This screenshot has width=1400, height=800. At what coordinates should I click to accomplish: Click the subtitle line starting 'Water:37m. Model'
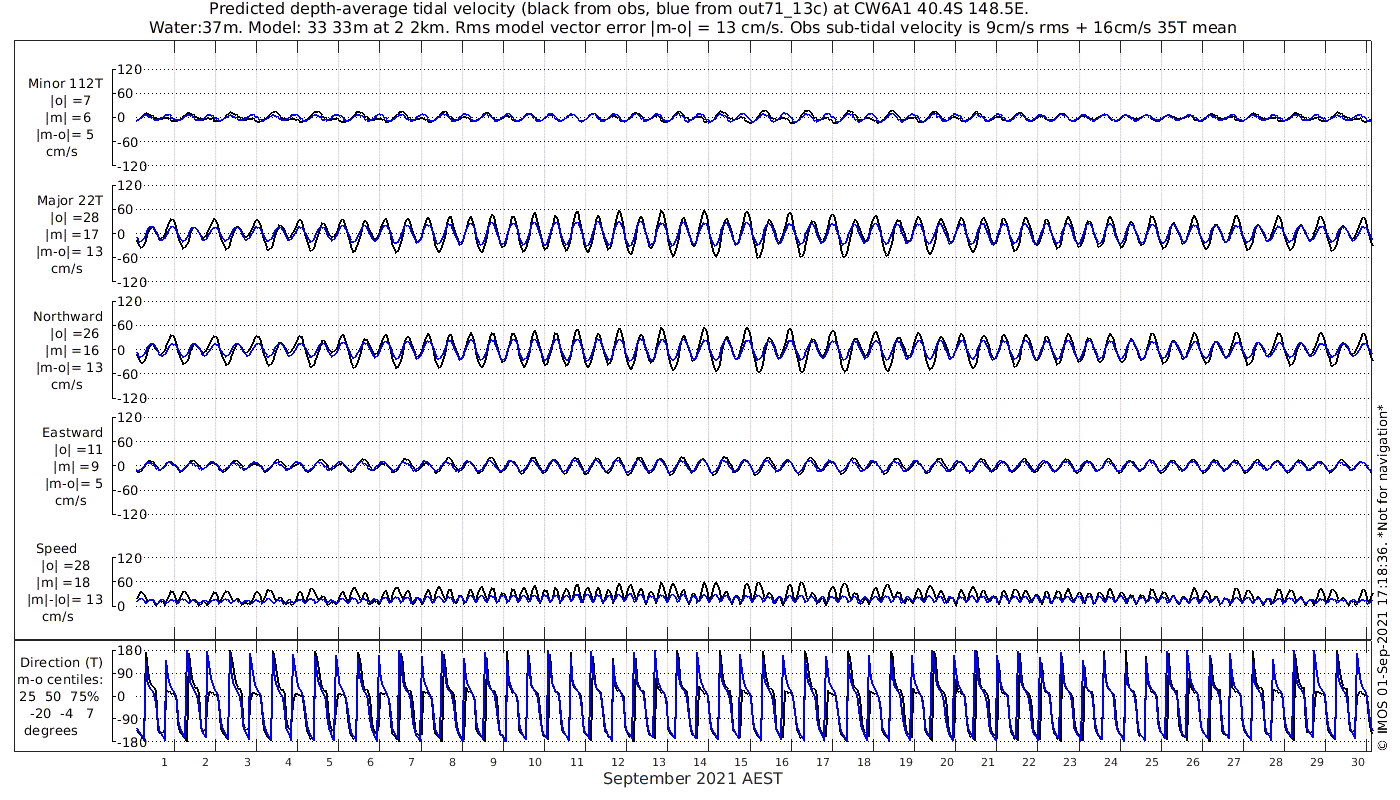click(x=692, y=28)
